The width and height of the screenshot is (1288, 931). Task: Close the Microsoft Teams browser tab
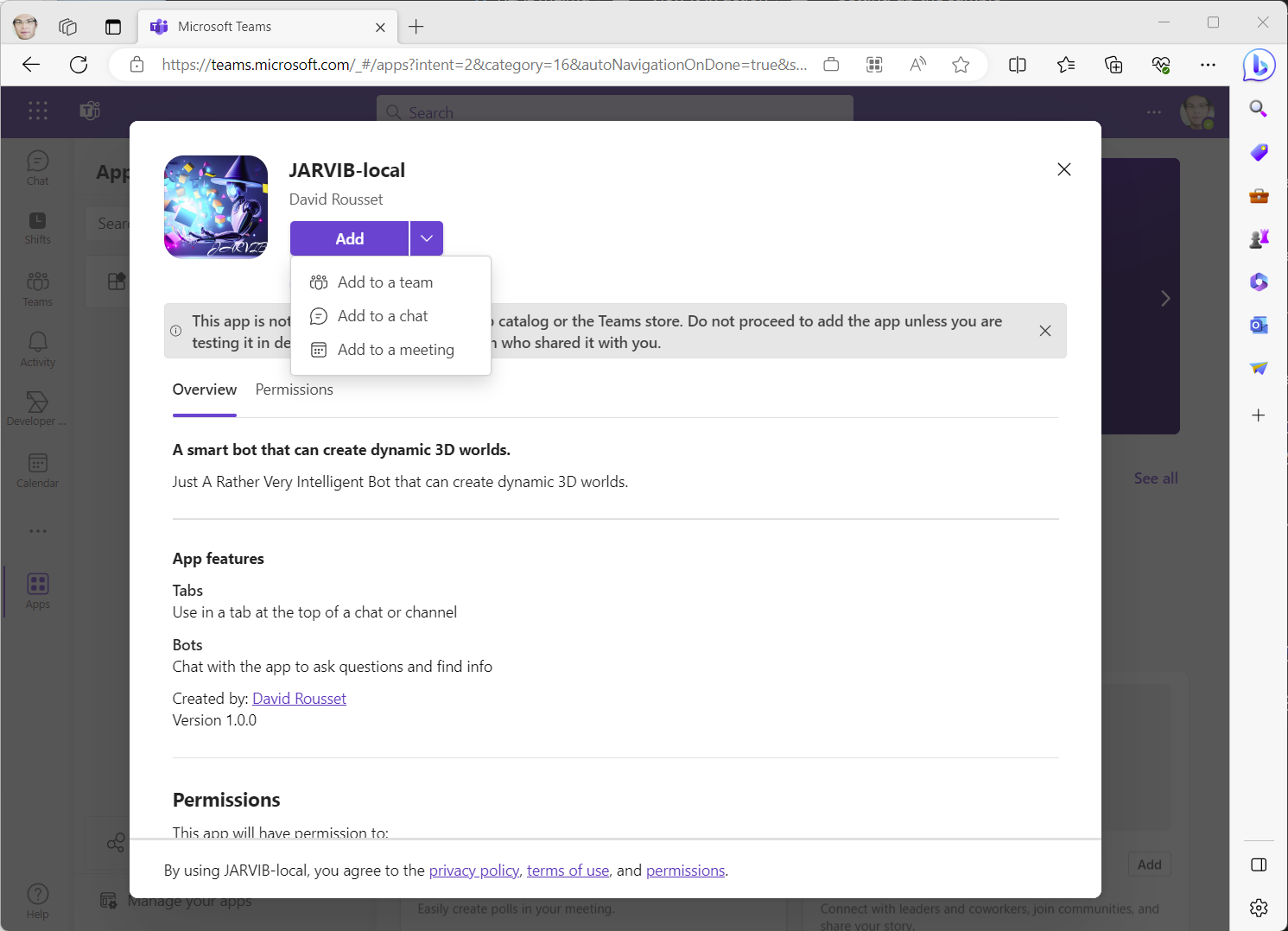(x=380, y=28)
